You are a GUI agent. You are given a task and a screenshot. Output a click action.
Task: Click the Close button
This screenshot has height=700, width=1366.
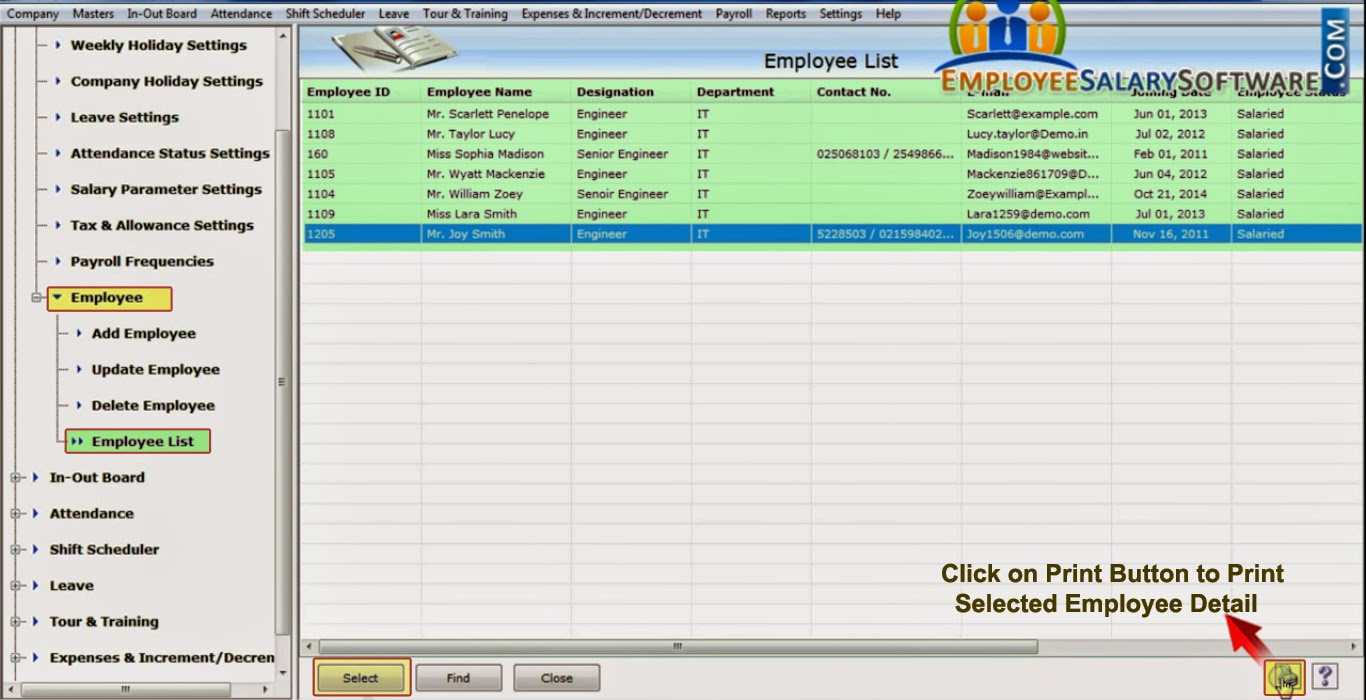click(556, 677)
